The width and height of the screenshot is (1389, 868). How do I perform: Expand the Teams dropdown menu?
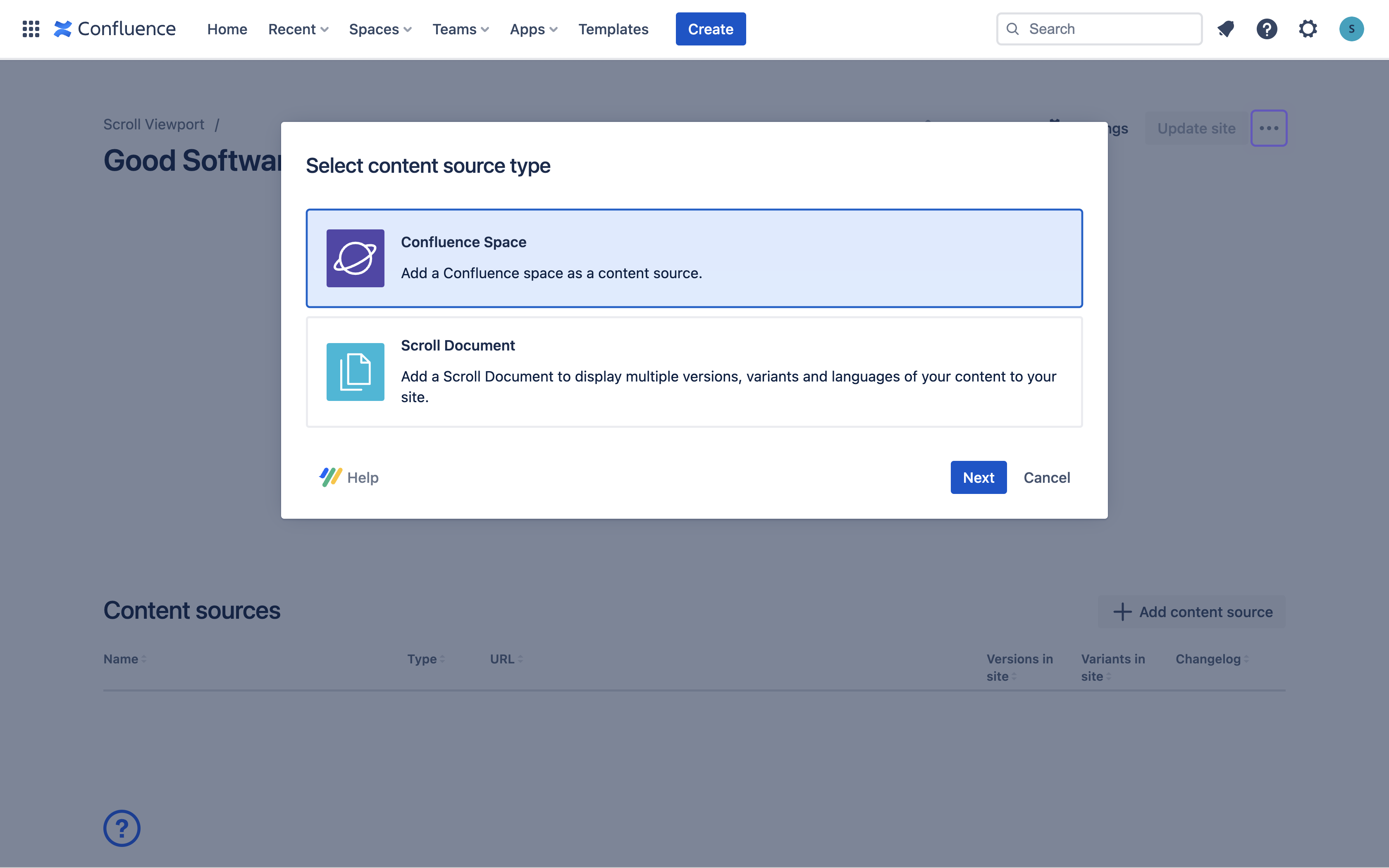[461, 29]
